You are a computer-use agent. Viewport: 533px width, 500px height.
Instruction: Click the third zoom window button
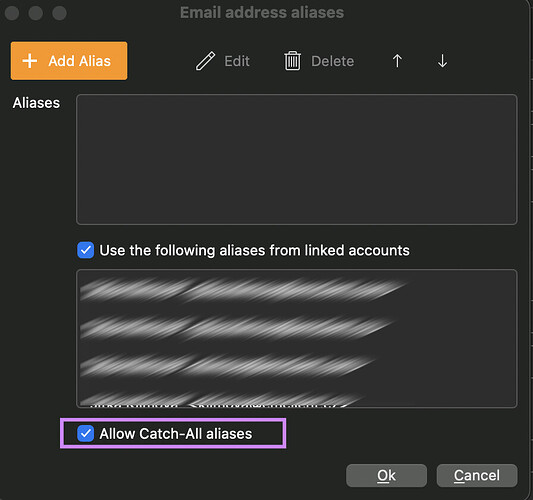click(x=59, y=13)
